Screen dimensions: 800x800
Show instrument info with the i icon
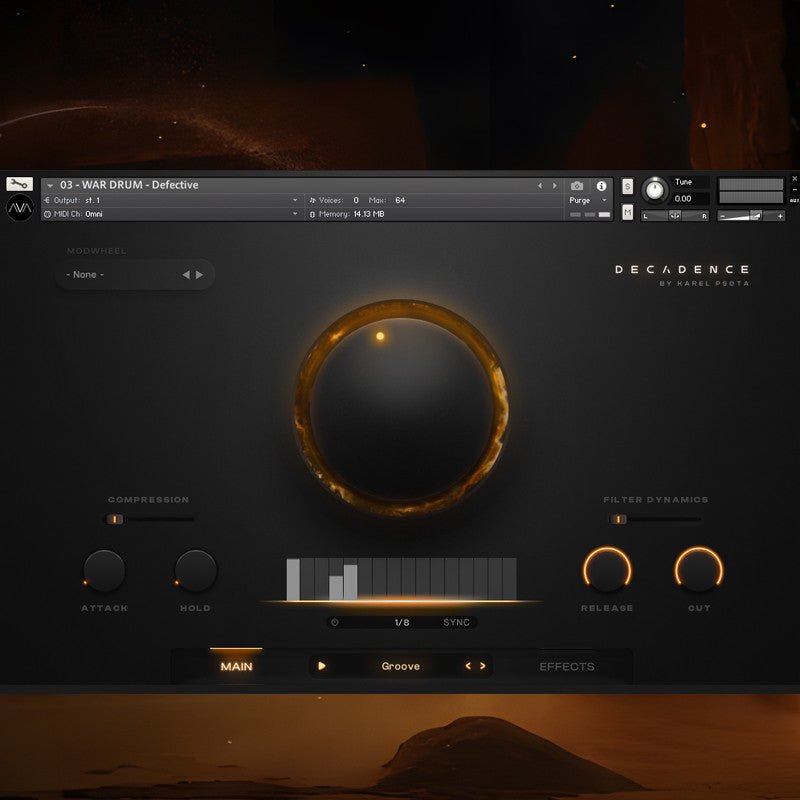pyautogui.click(x=602, y=186)
